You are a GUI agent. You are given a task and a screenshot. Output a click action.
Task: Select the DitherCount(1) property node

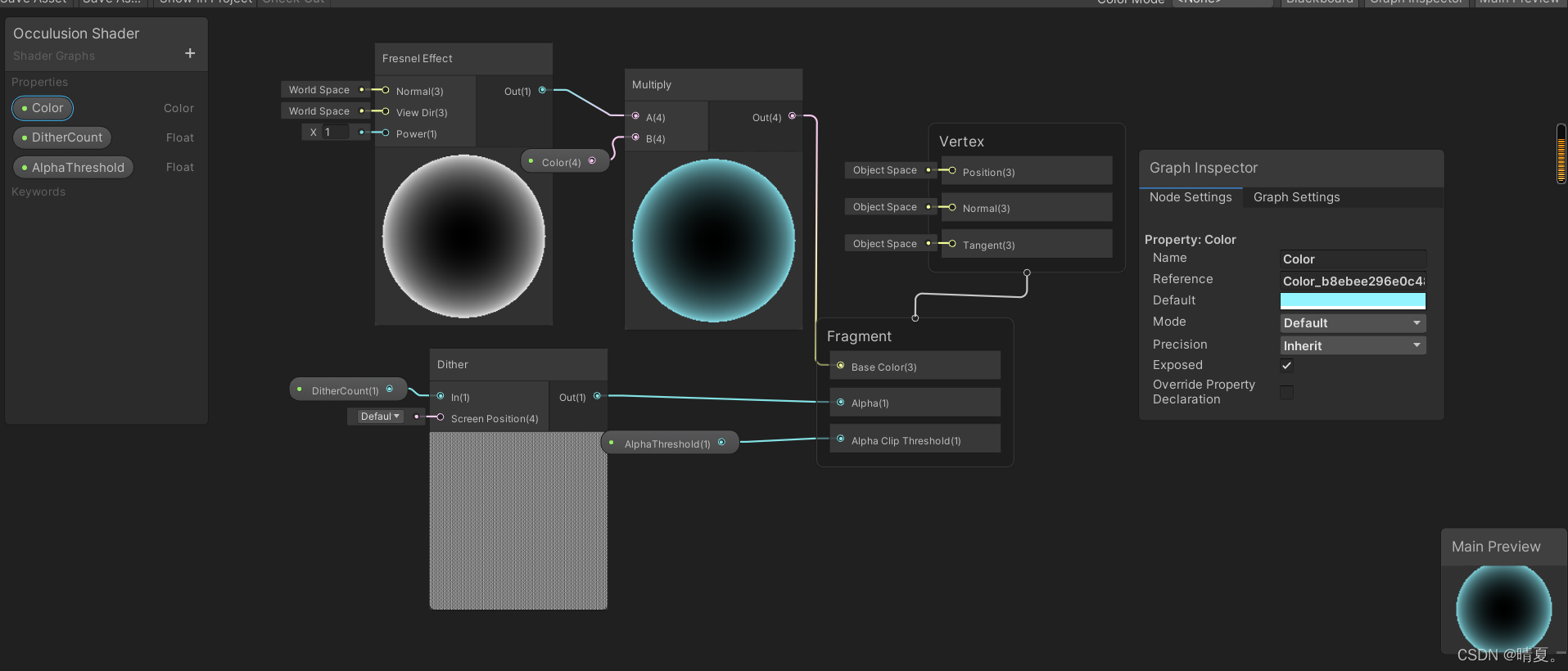[x=347, y=390]
